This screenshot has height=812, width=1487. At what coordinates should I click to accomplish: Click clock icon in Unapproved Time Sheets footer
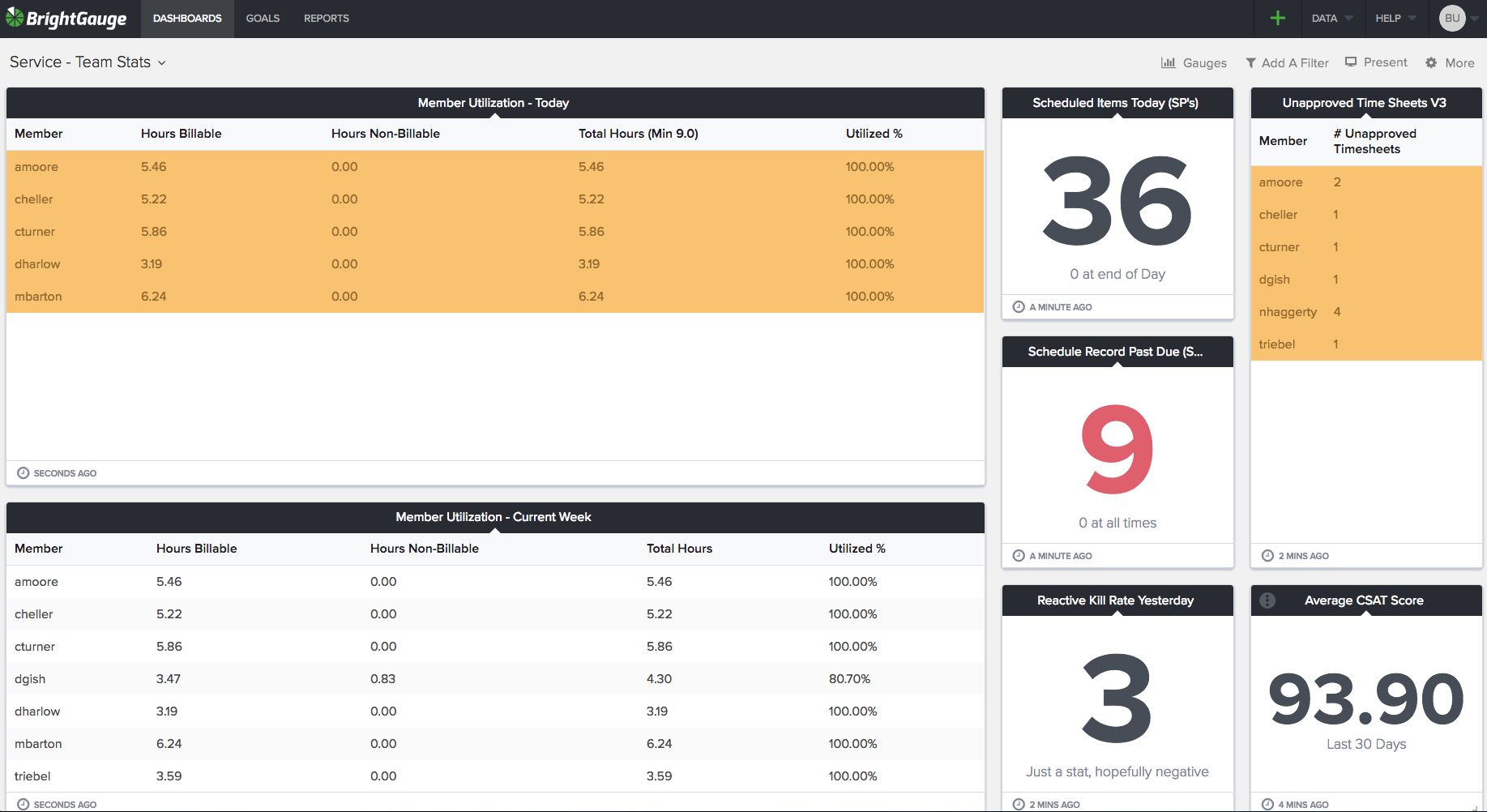coord(1267,556)
